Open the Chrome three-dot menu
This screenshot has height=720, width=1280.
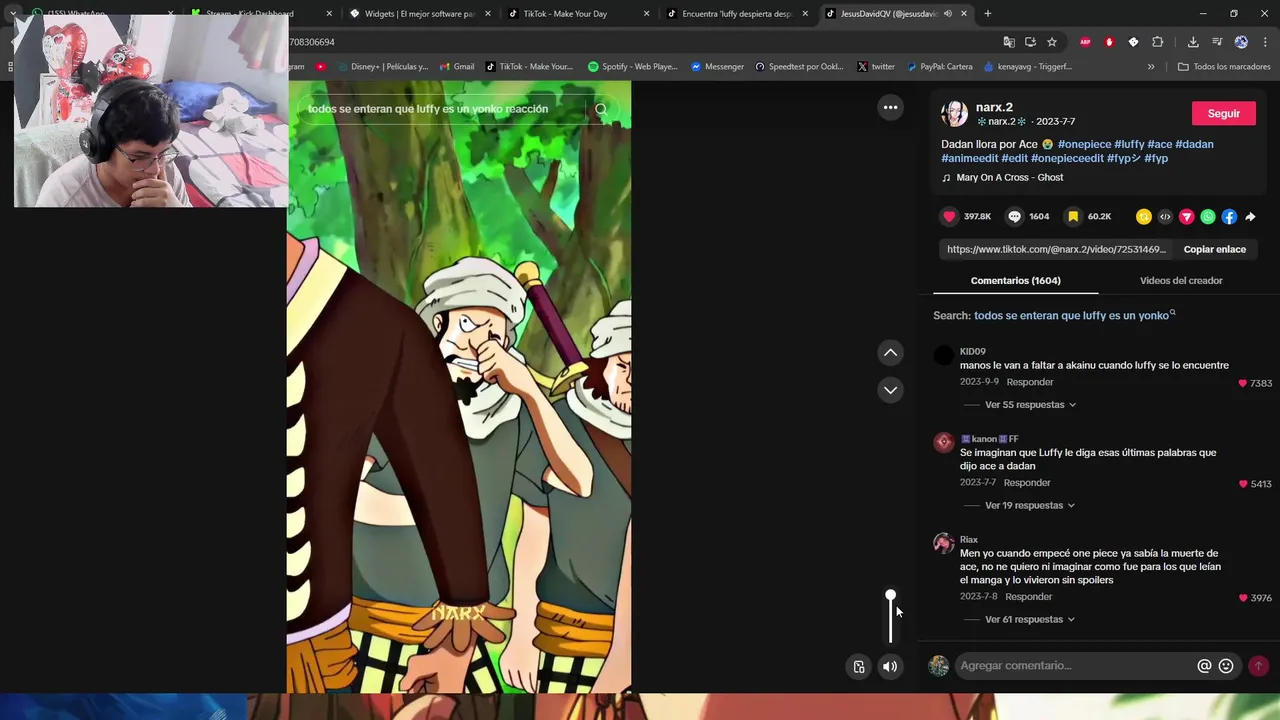[1265, 42]
